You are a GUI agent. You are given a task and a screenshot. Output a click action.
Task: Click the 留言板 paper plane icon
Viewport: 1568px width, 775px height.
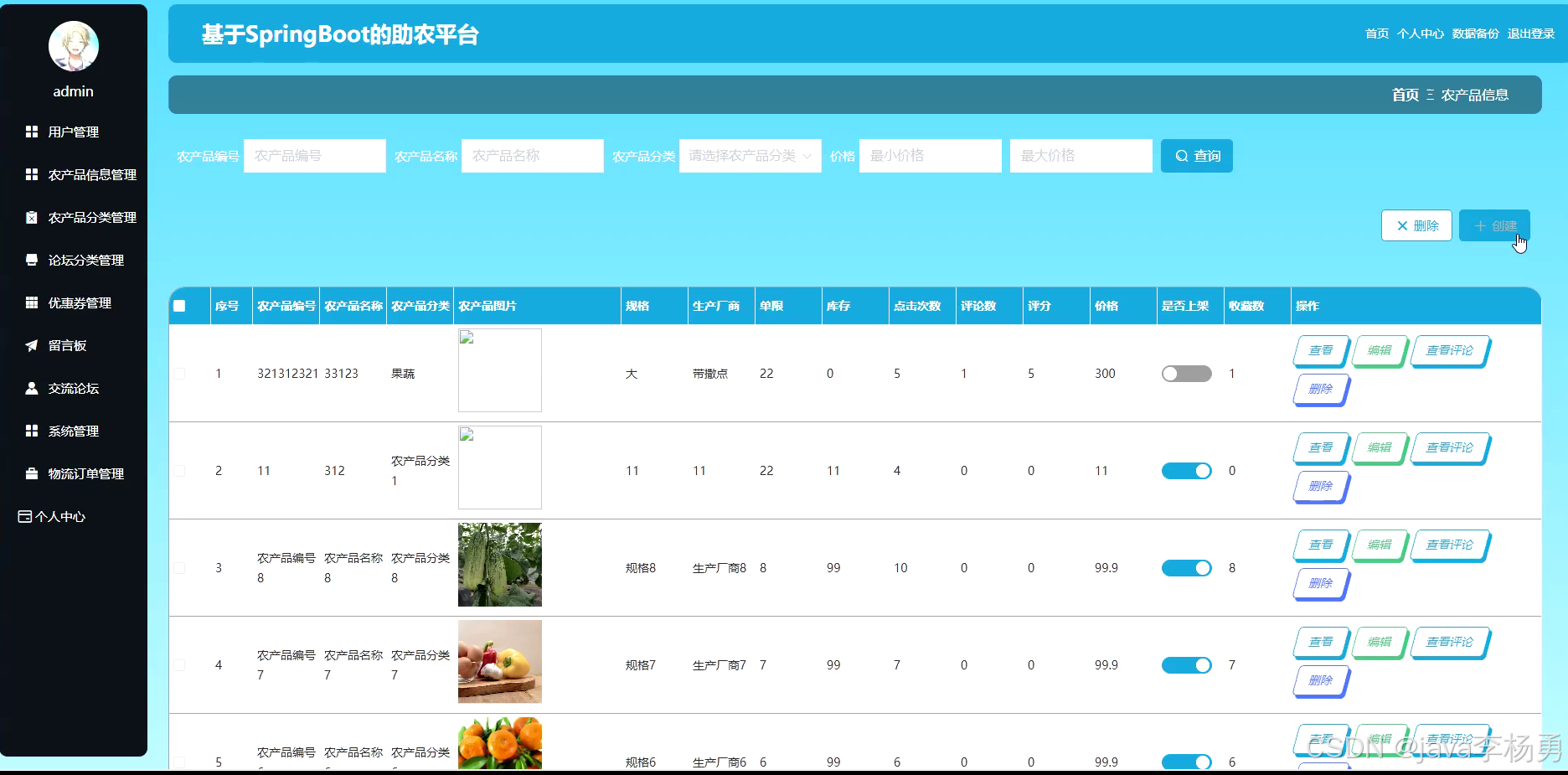32,345
